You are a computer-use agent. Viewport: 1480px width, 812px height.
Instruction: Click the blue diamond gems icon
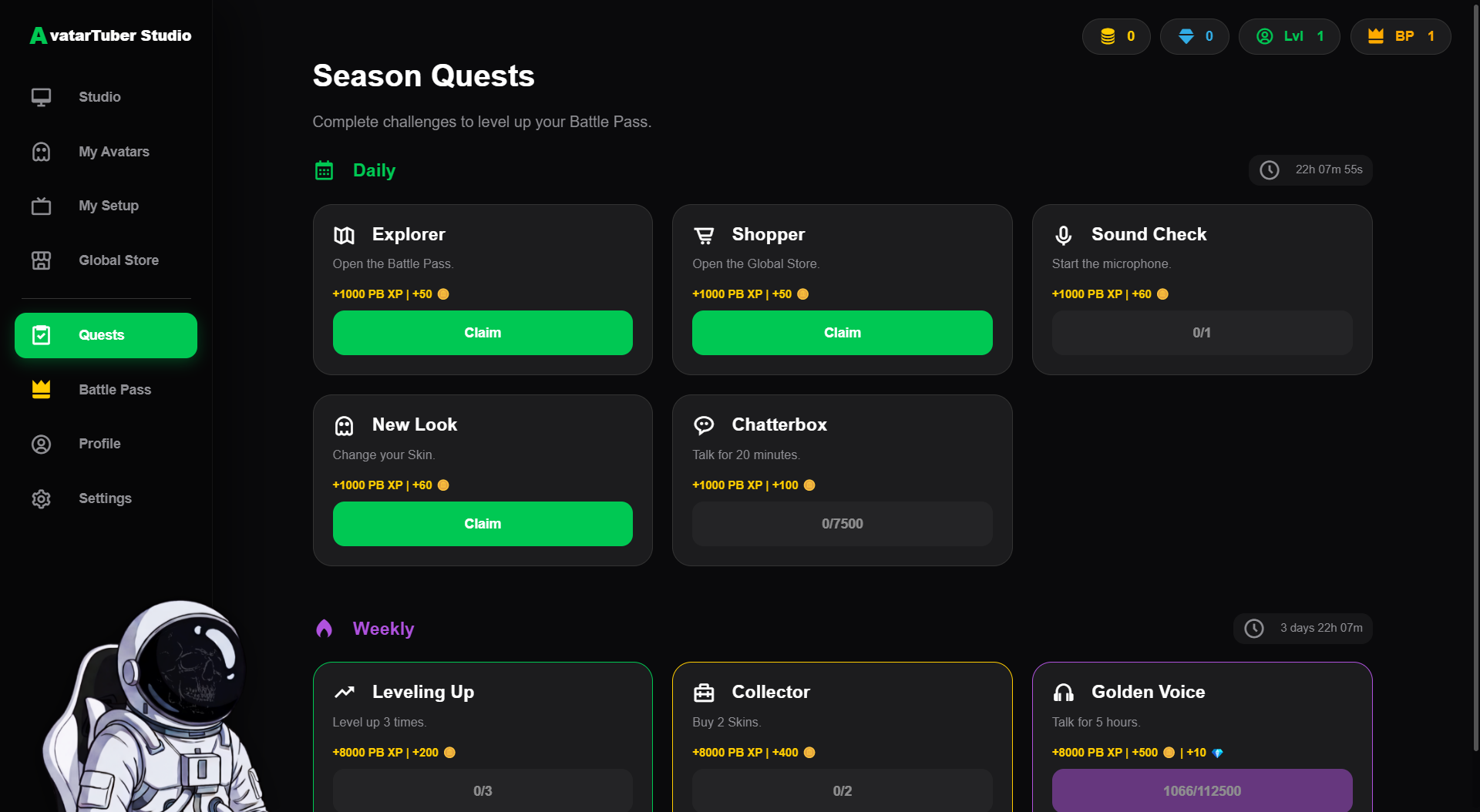coord(1186,36)
